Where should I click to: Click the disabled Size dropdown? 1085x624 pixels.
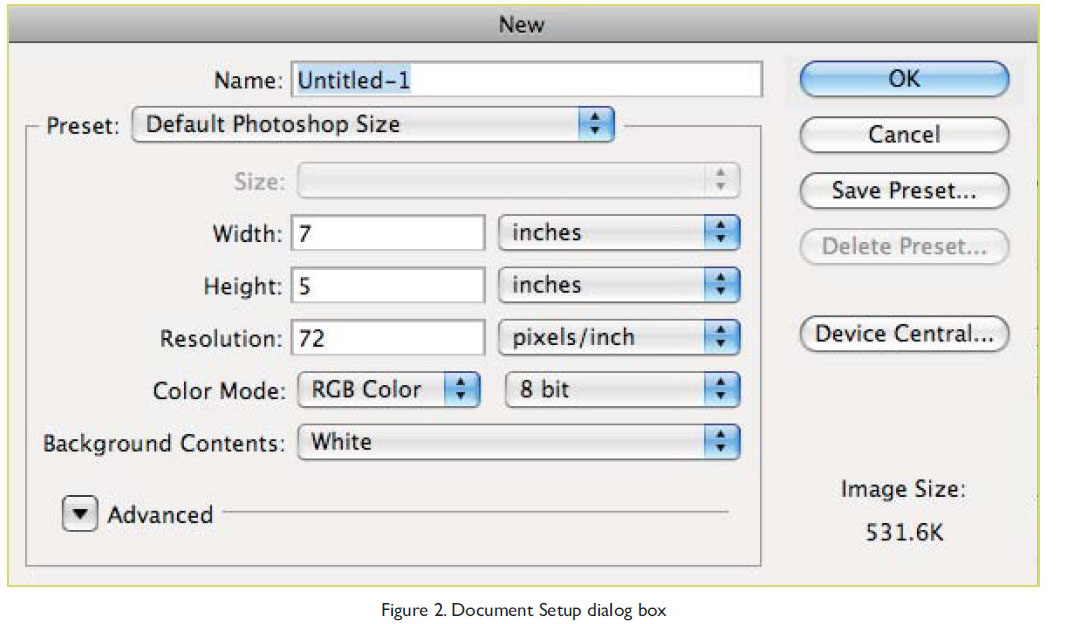(518, 181)
